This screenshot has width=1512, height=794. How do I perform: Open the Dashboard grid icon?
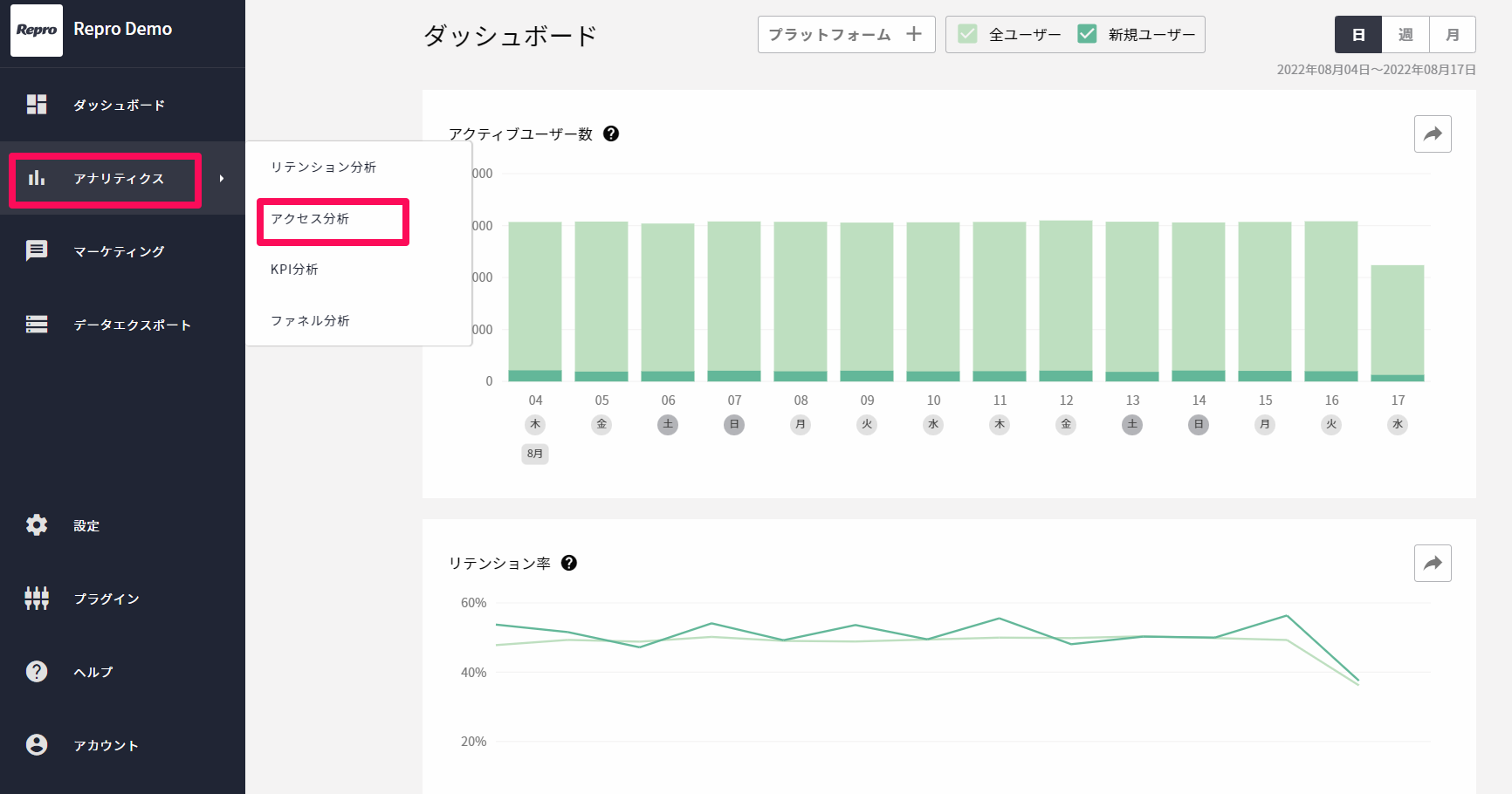coord(37,105)
